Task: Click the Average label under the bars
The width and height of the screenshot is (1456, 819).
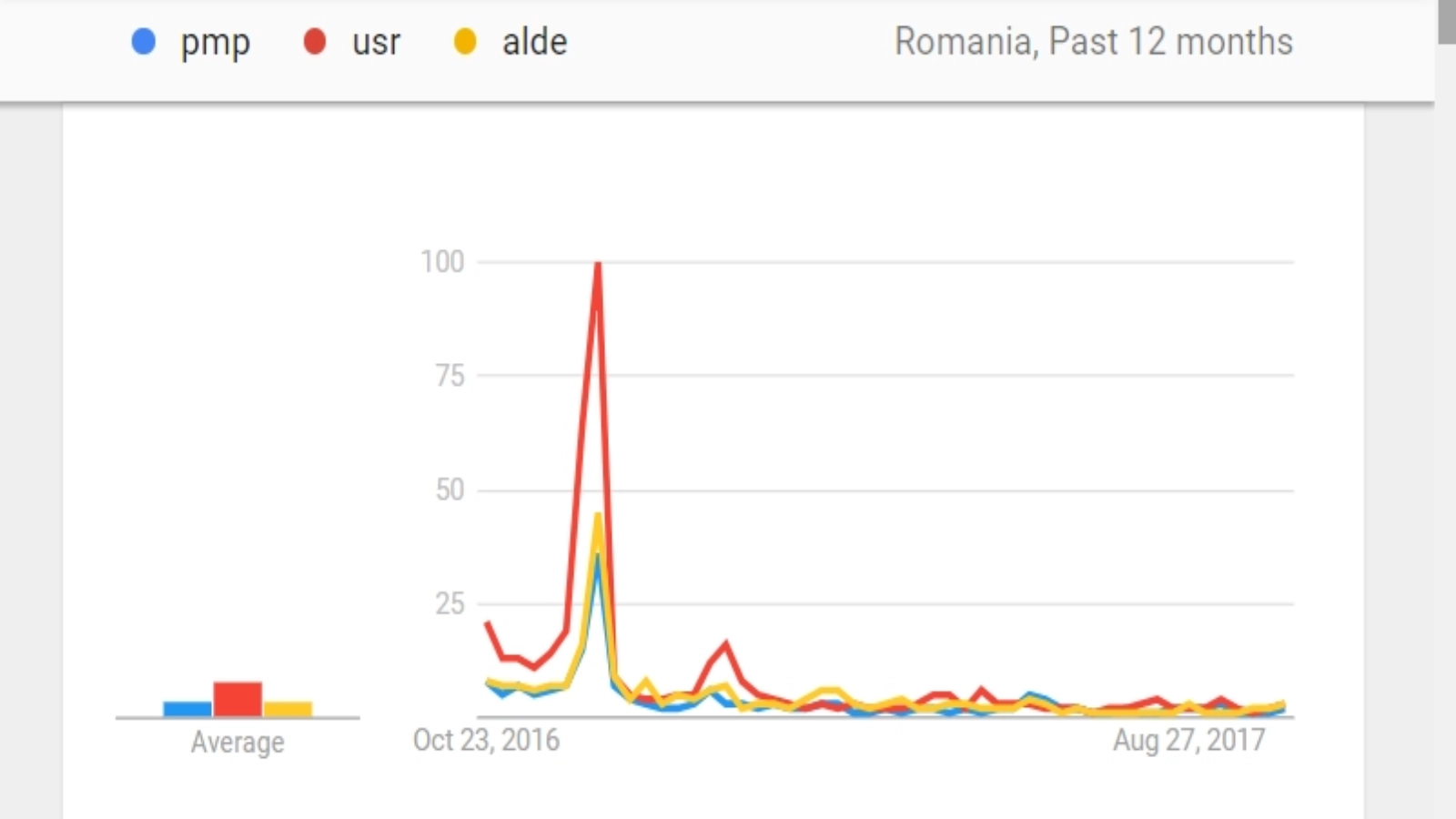Action: point(238,743)
